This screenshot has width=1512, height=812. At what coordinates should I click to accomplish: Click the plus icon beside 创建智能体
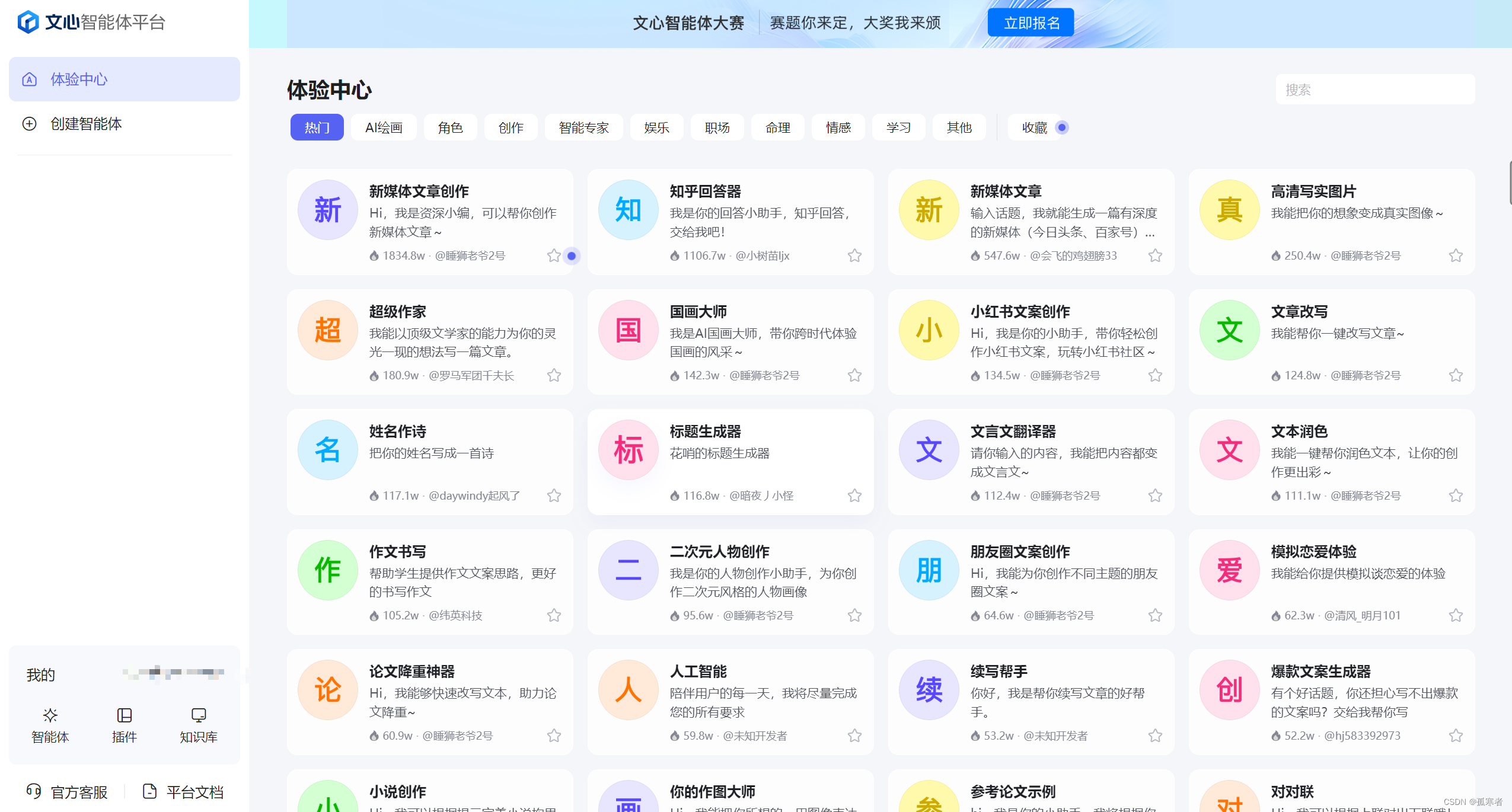(x=30, y=124)
